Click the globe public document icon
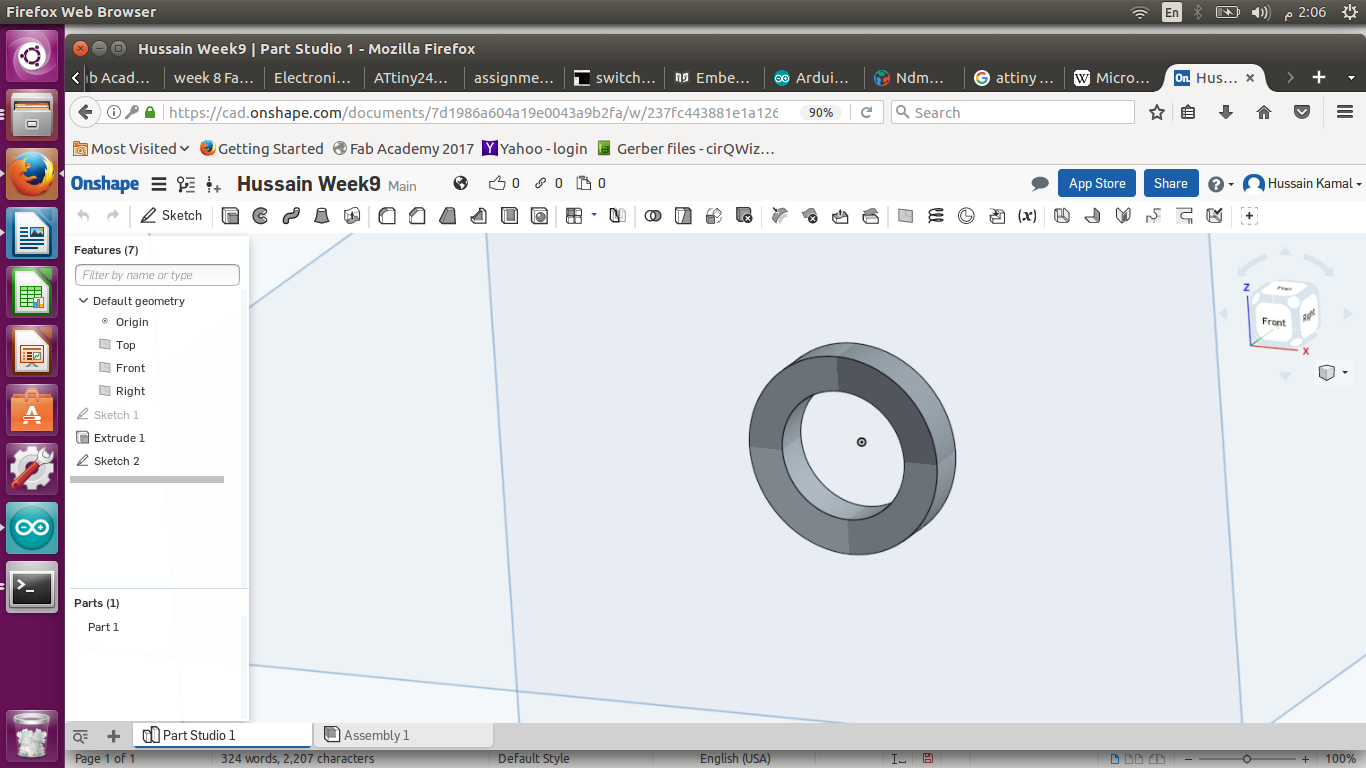 tap(461, 183)
